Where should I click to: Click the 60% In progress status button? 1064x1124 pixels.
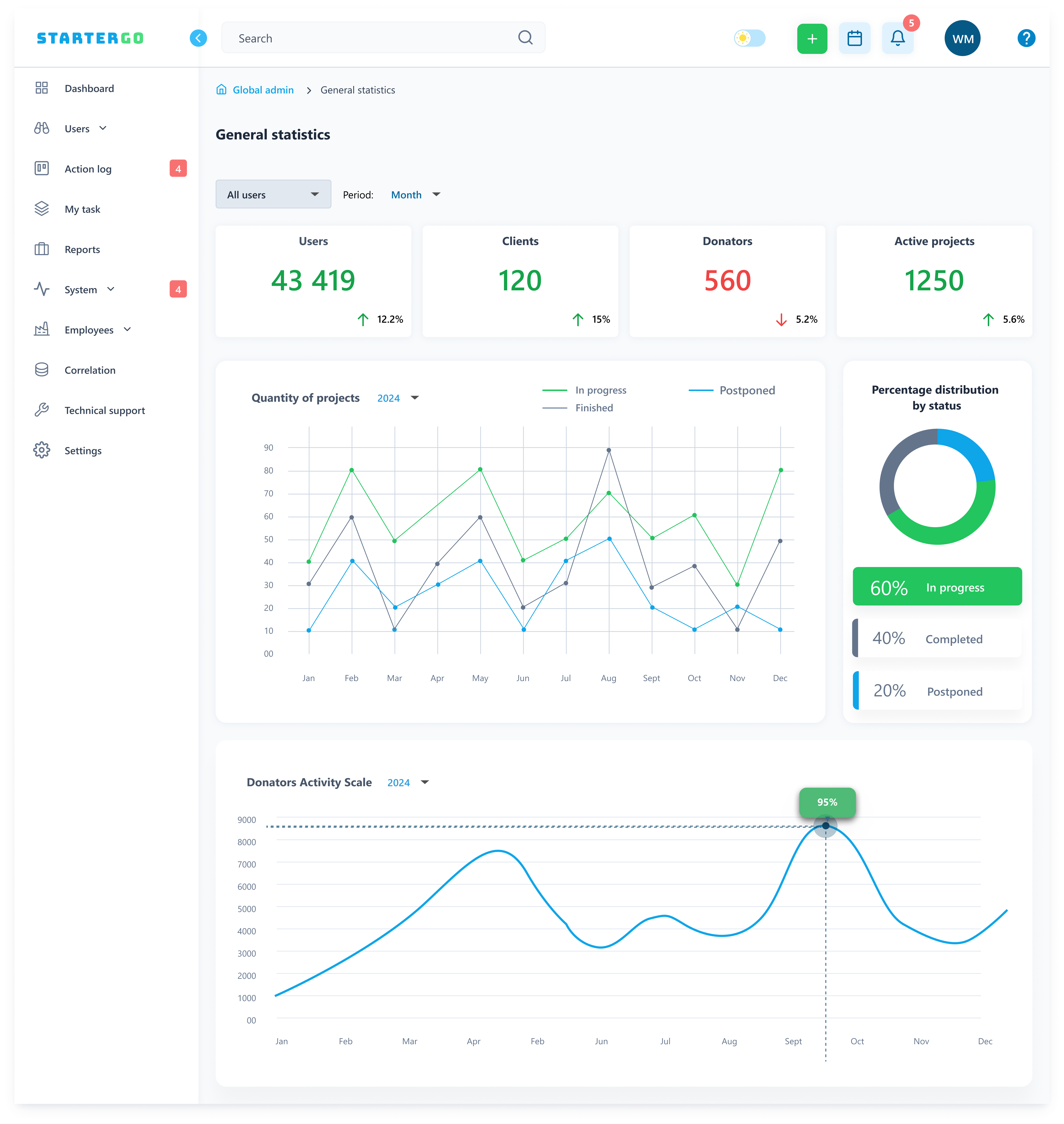click(x=937, y=587)
